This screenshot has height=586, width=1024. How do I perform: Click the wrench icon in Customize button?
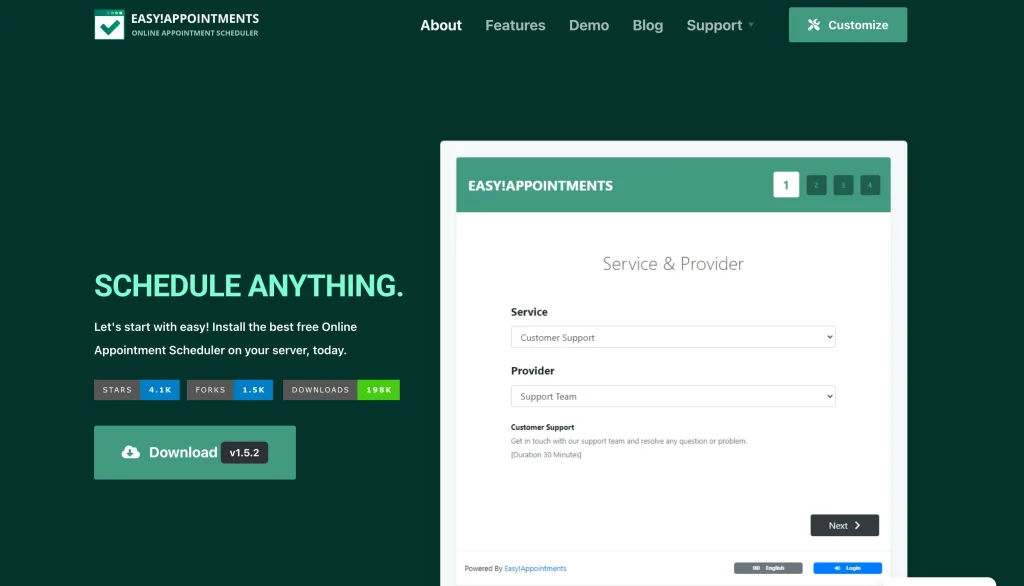click(814, 25)
